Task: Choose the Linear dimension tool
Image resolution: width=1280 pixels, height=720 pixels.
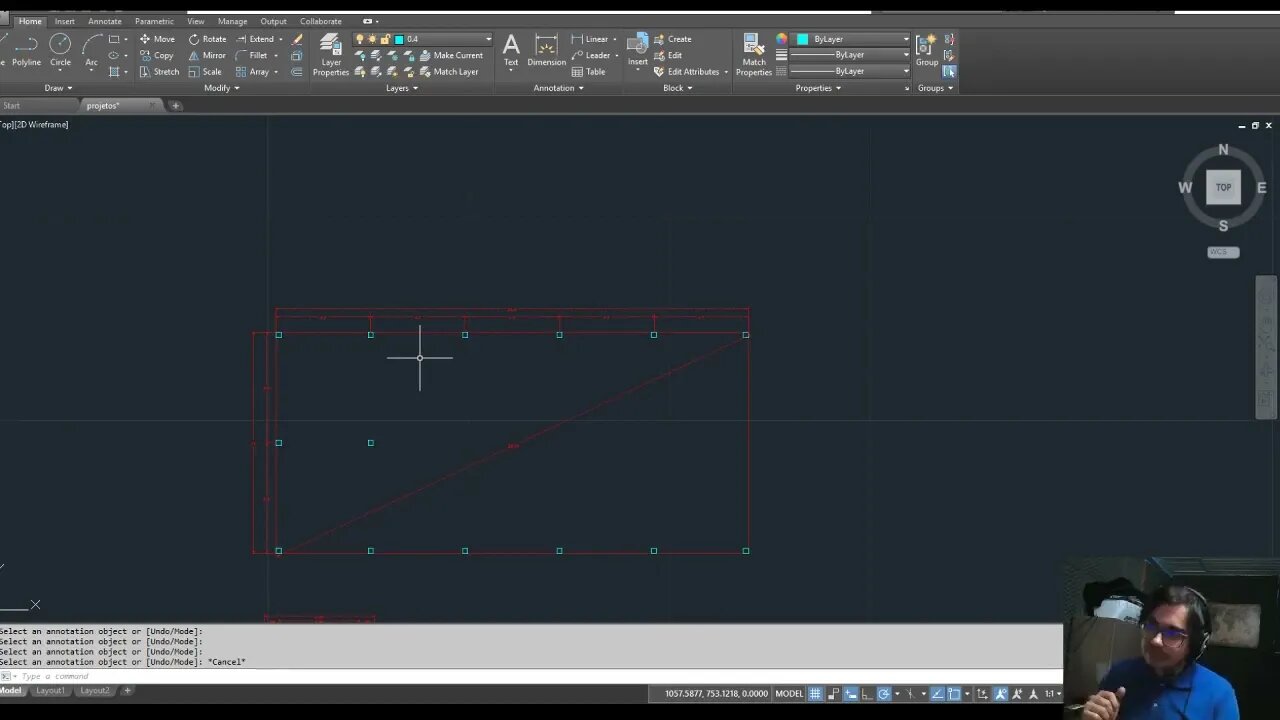Action: coord(590,39)
